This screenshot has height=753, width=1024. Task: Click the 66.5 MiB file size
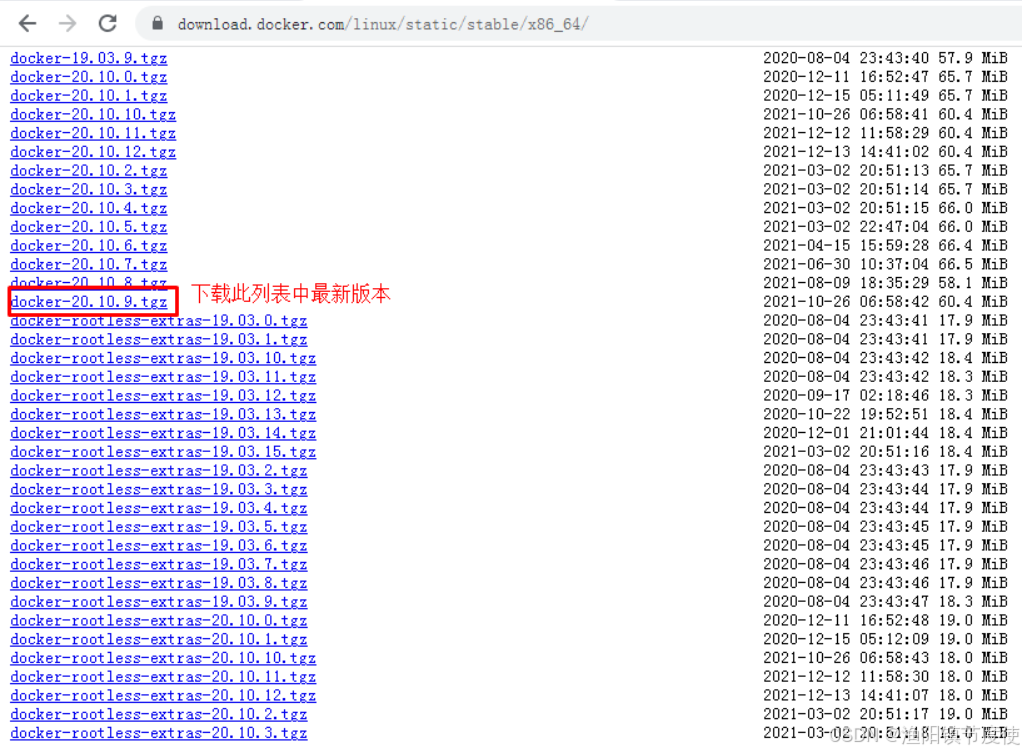coord(973,264)
